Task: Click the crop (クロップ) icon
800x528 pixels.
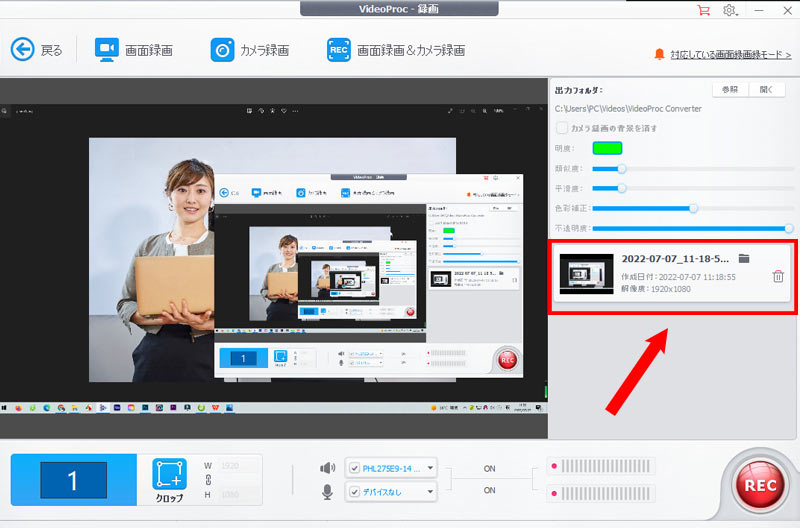Action: (x=169, y=475)
